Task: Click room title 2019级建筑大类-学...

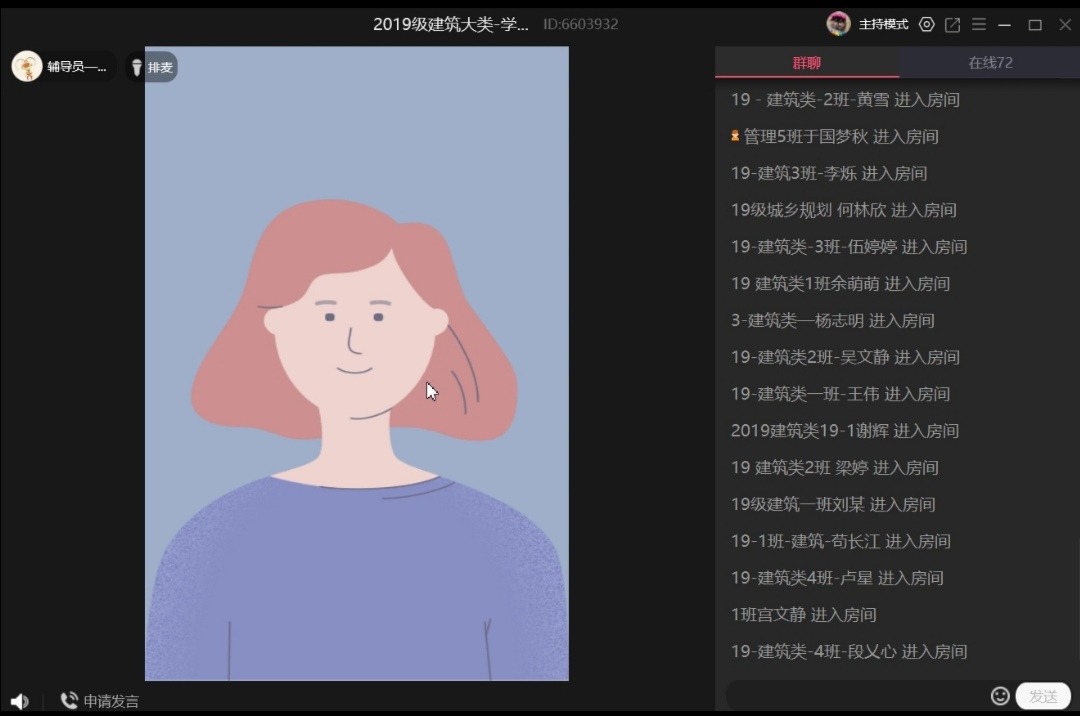Action: pyautogui.click(x=451, y=25)
